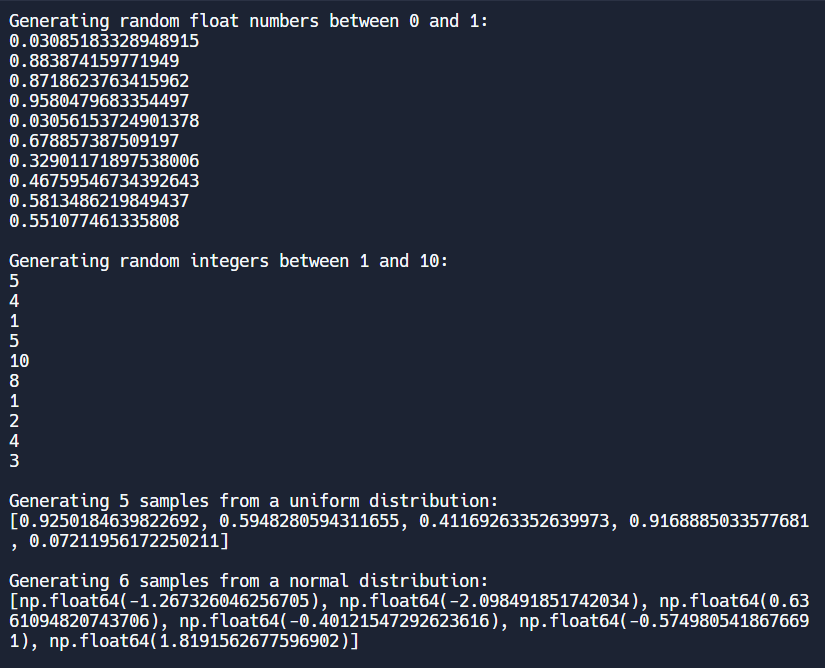
Task: Click the last float 0.551077461335808
Action: (x=94, y=221)
